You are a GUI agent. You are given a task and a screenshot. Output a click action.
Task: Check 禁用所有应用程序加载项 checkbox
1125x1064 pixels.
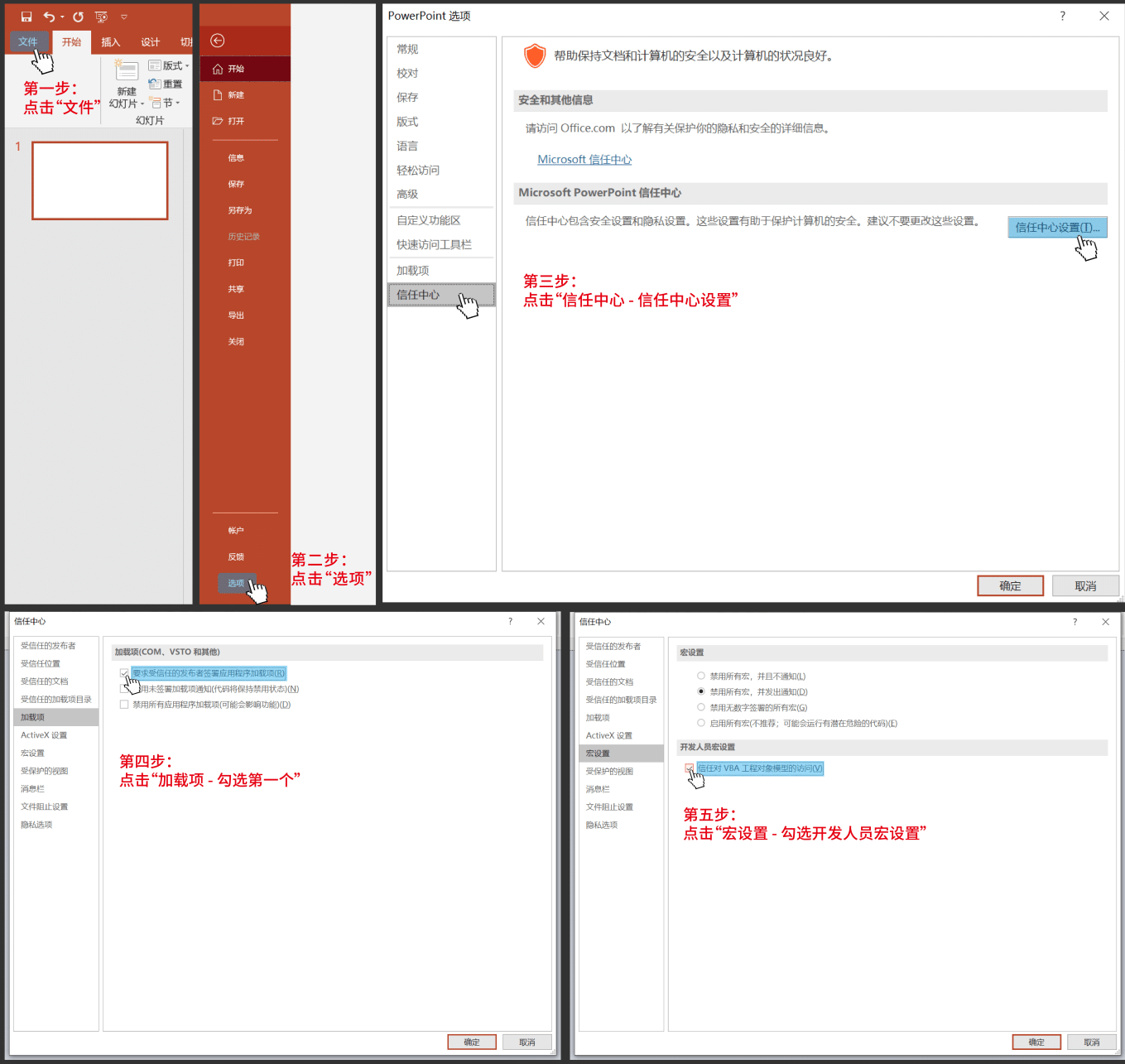click(124, 705)
